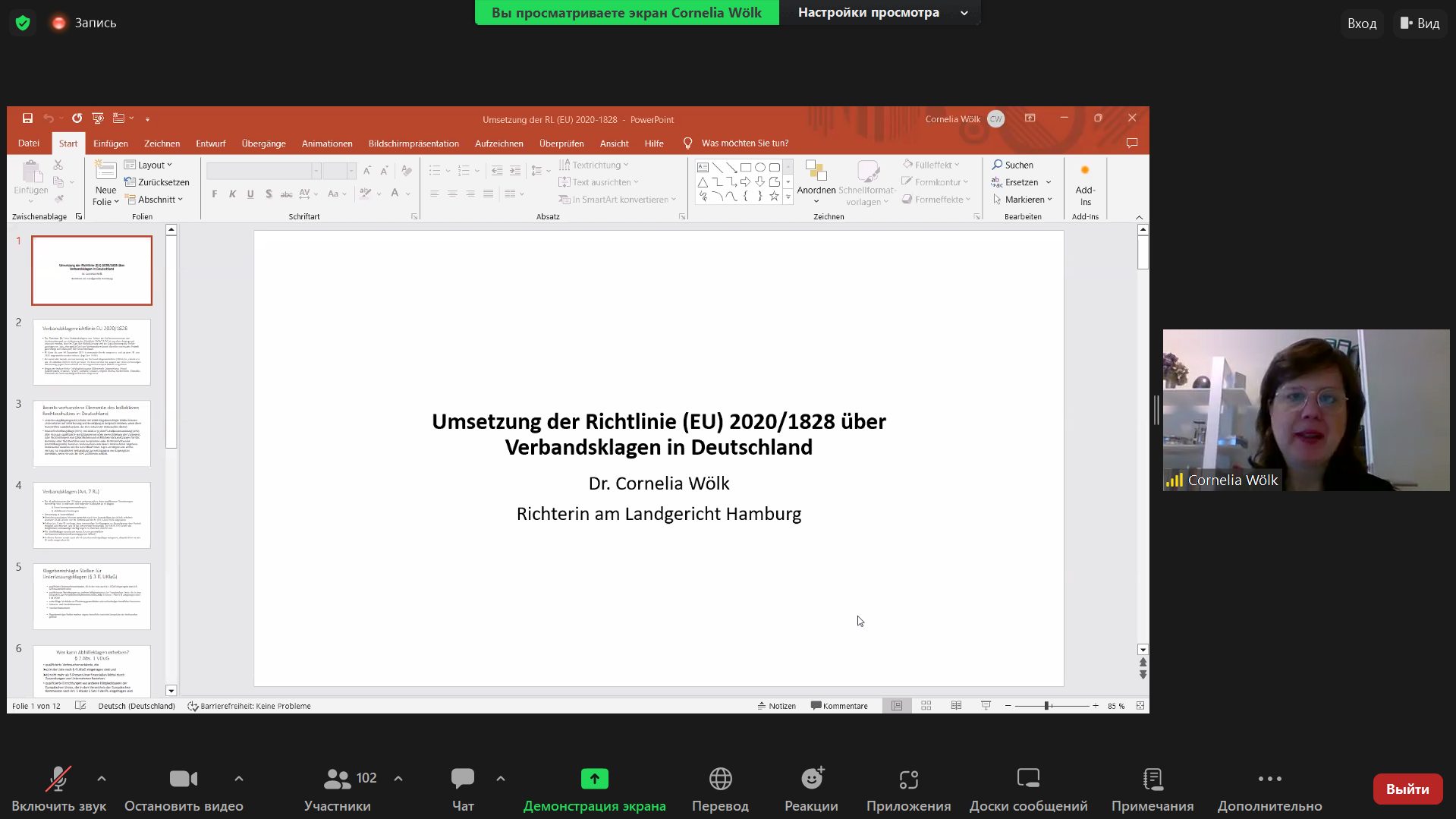Select slide 3 thumbnail in panel
Screen dimensions: 1456x819
[x=92, y=433]
